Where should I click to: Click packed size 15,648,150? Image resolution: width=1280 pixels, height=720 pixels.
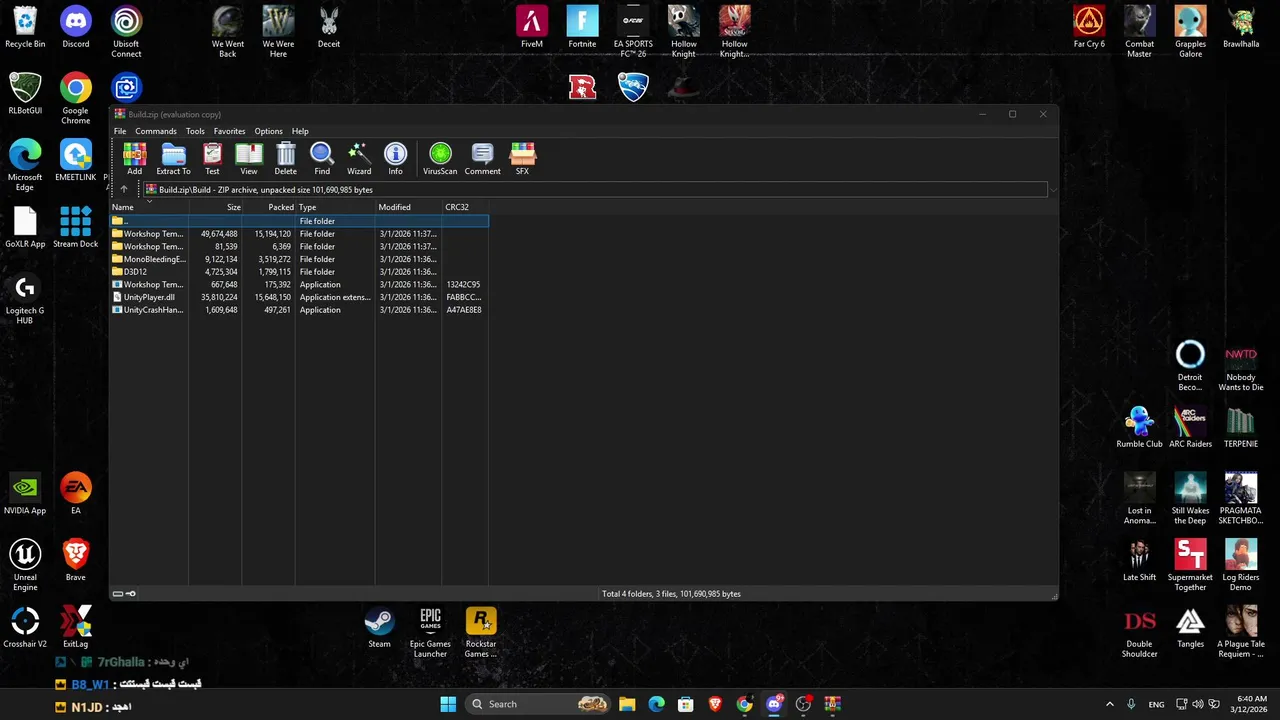(272, 297)
